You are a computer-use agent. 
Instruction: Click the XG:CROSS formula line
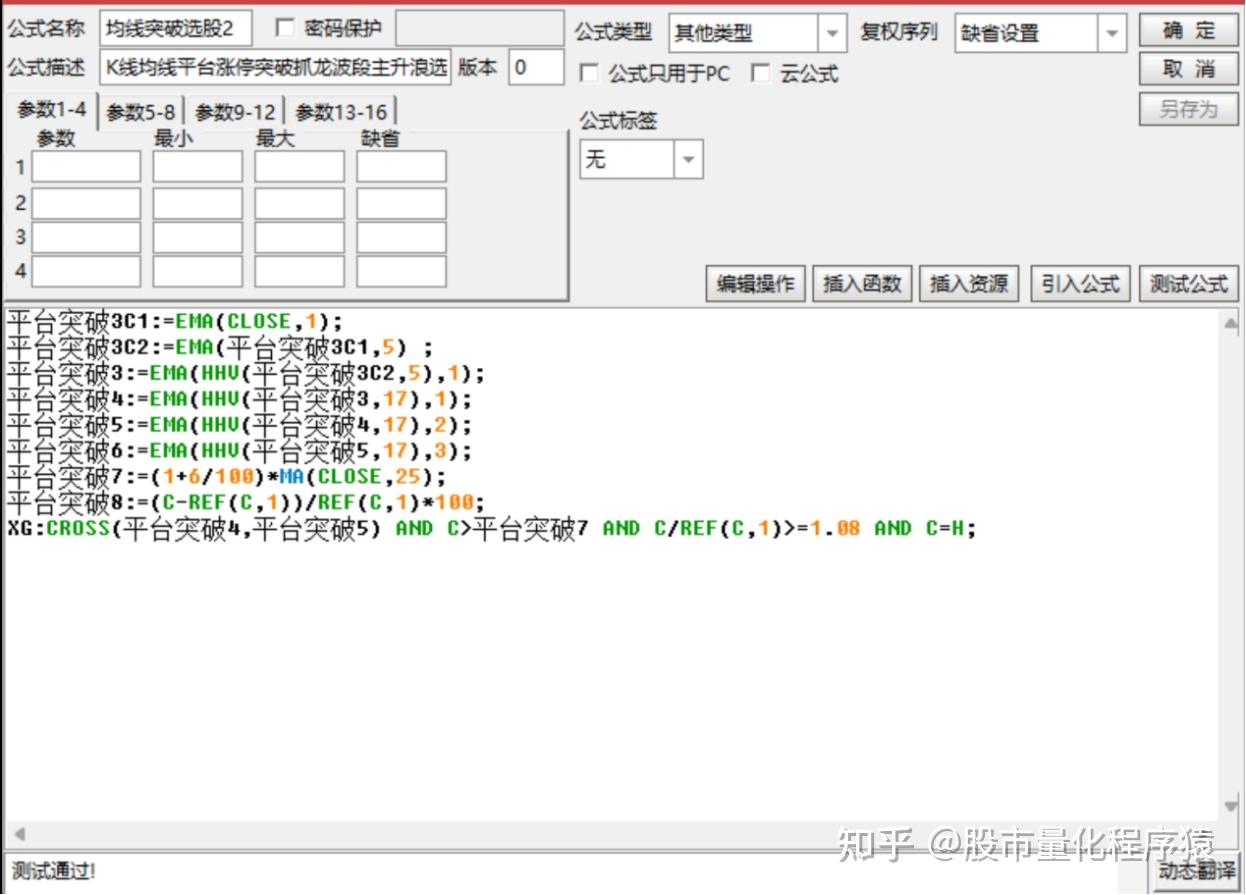[x=491, y=529]
